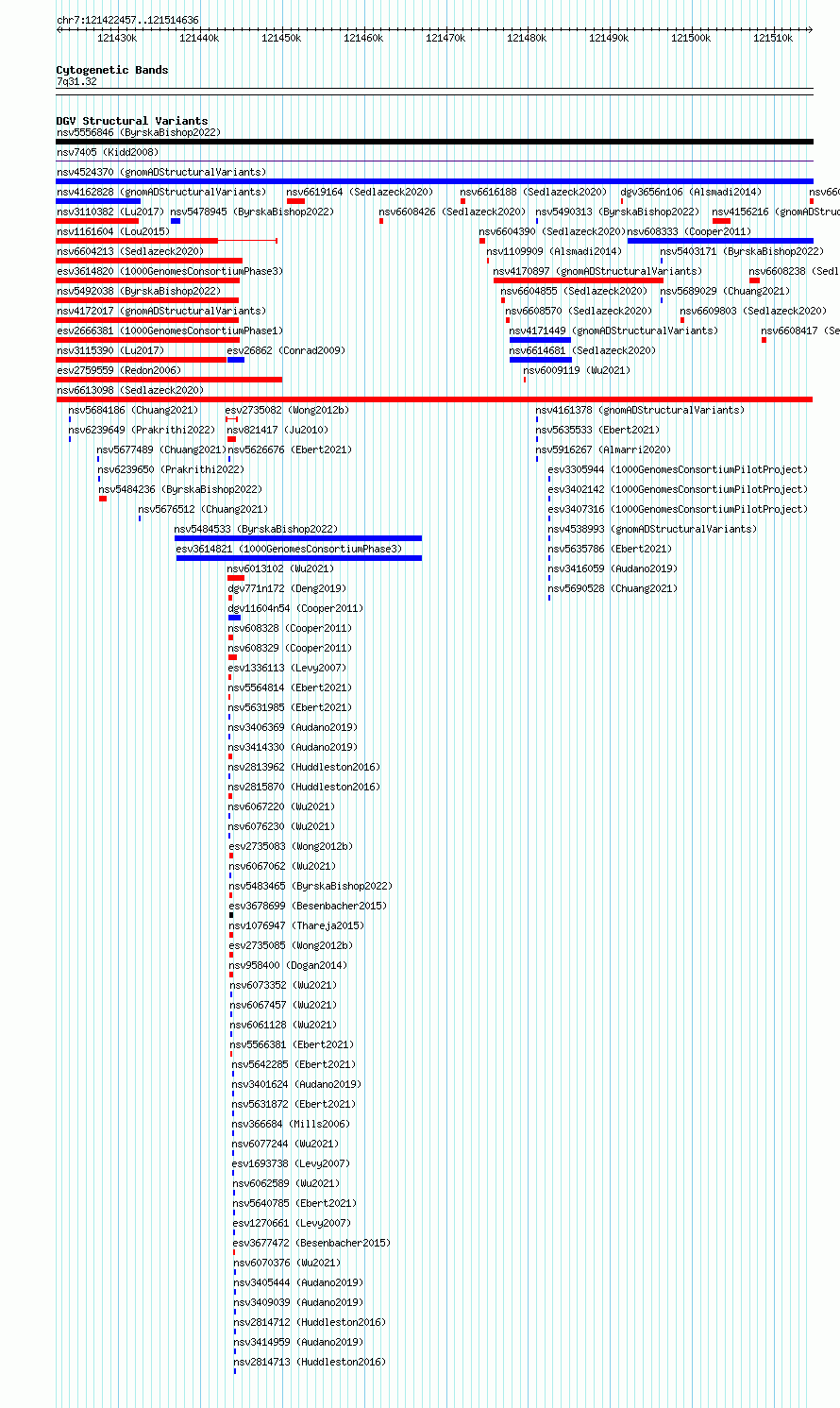Click nsv1109909 (Alsmadi2014) label
The image size is (840, 1408).
pos(554,251)
